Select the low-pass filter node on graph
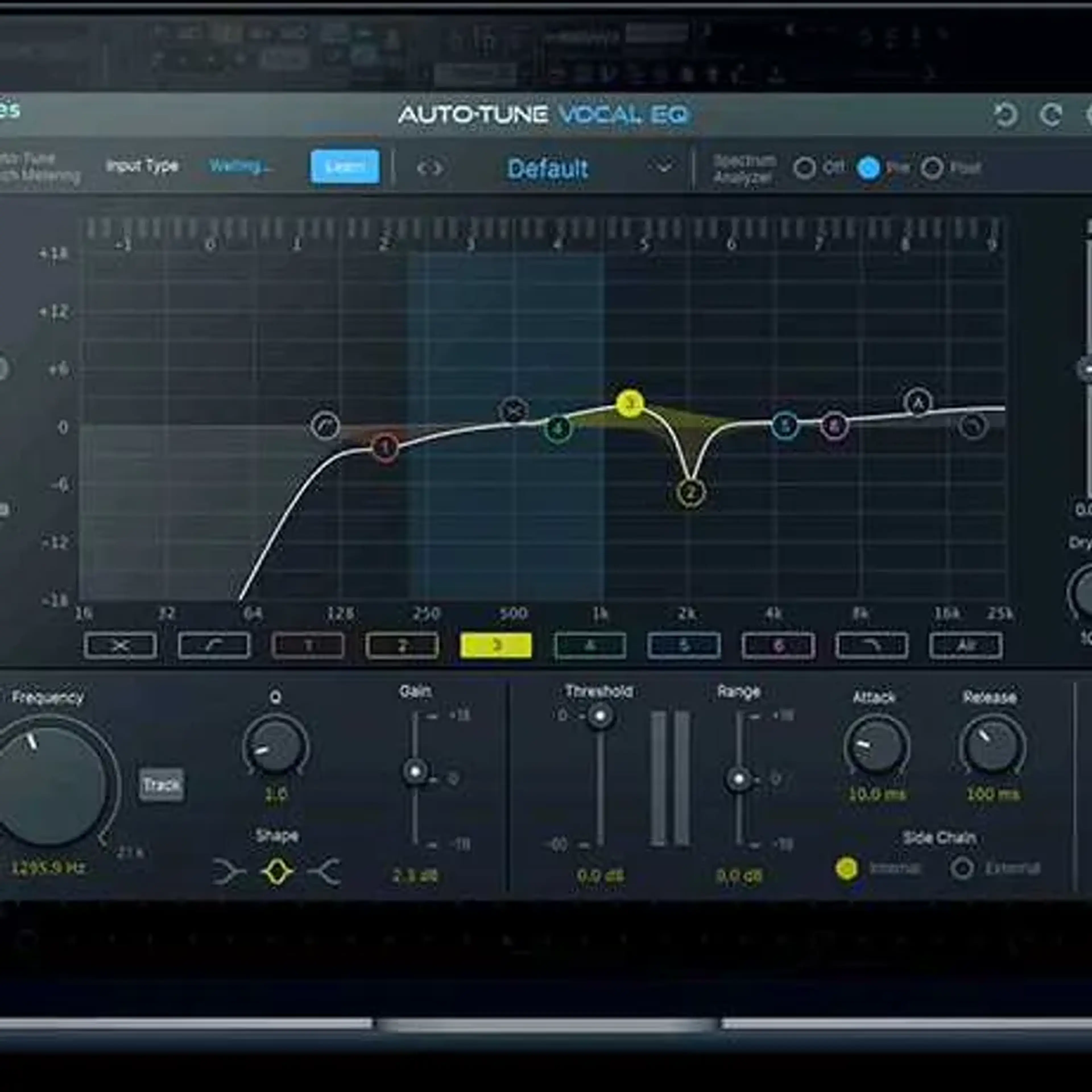 pos(973,426)
